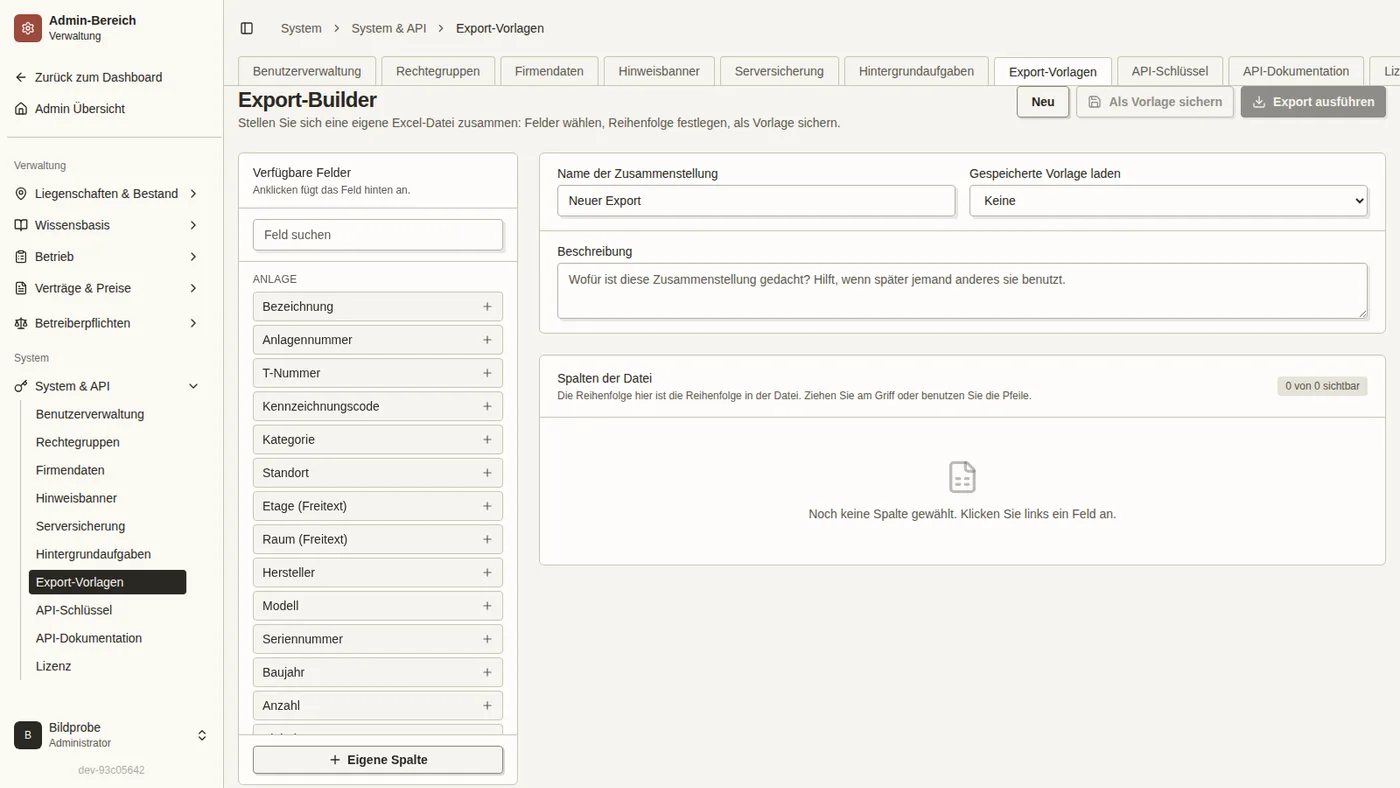Click the Wissensbasis book icon

21,225
